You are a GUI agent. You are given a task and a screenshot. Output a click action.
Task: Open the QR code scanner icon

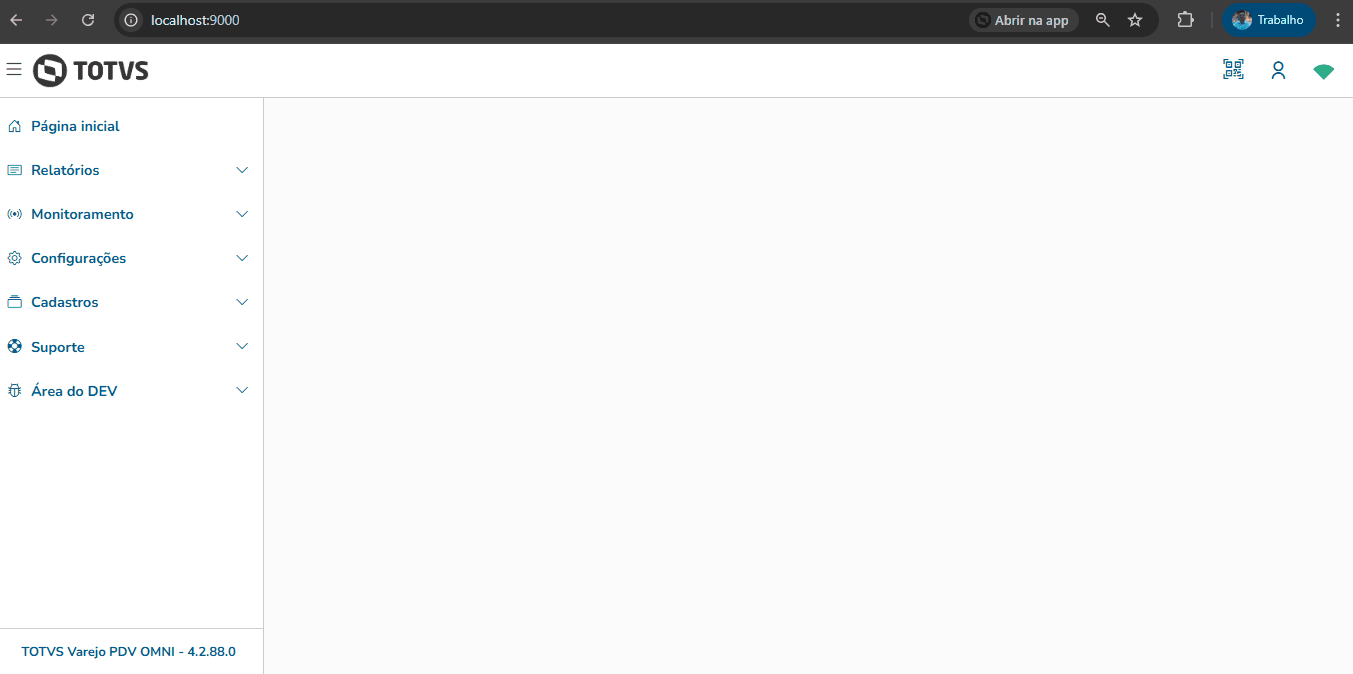click(x=1233, y=69)
